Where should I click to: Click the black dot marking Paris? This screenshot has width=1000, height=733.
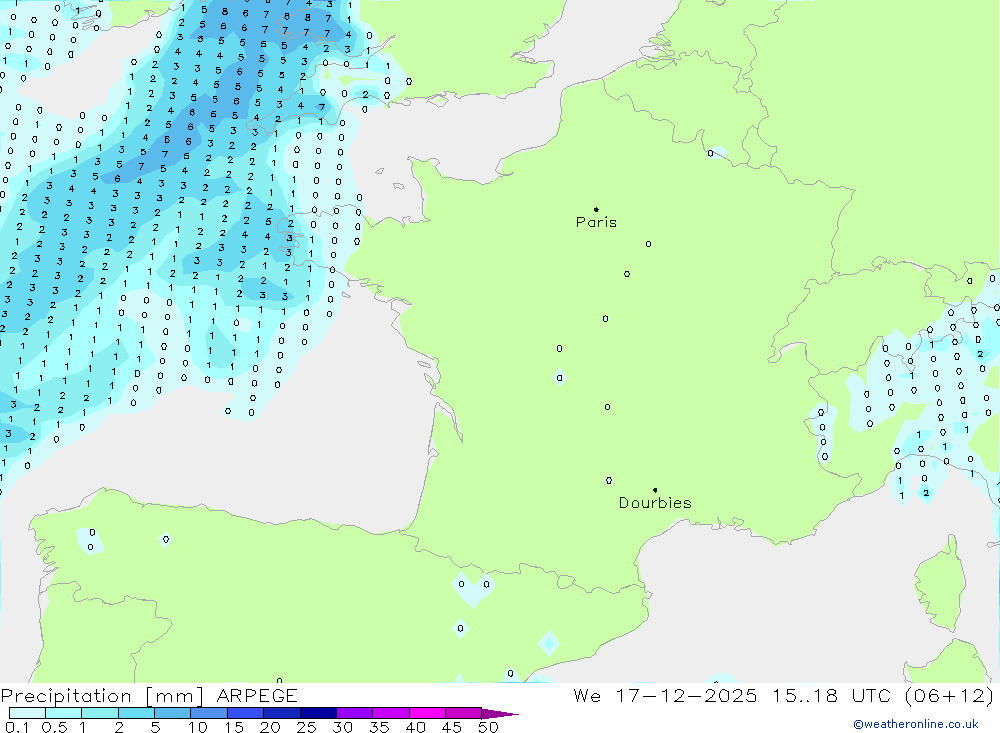point(596,209)
